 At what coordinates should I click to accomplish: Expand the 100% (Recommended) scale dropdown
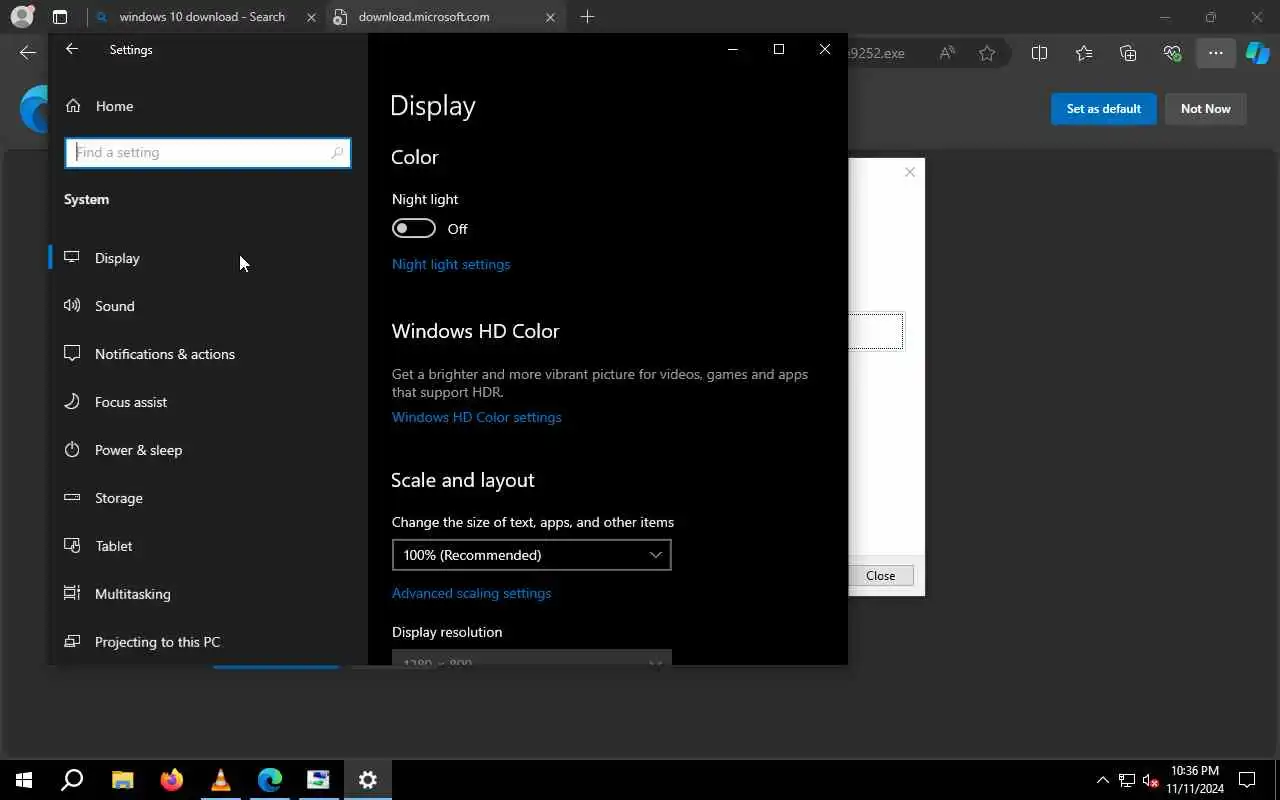[531, 555]
